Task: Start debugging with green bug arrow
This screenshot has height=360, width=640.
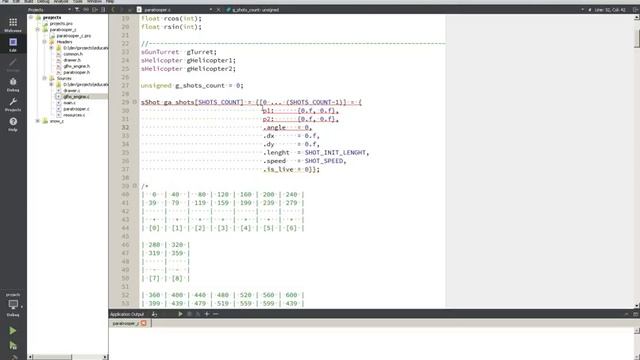Action: coord(13,345)
